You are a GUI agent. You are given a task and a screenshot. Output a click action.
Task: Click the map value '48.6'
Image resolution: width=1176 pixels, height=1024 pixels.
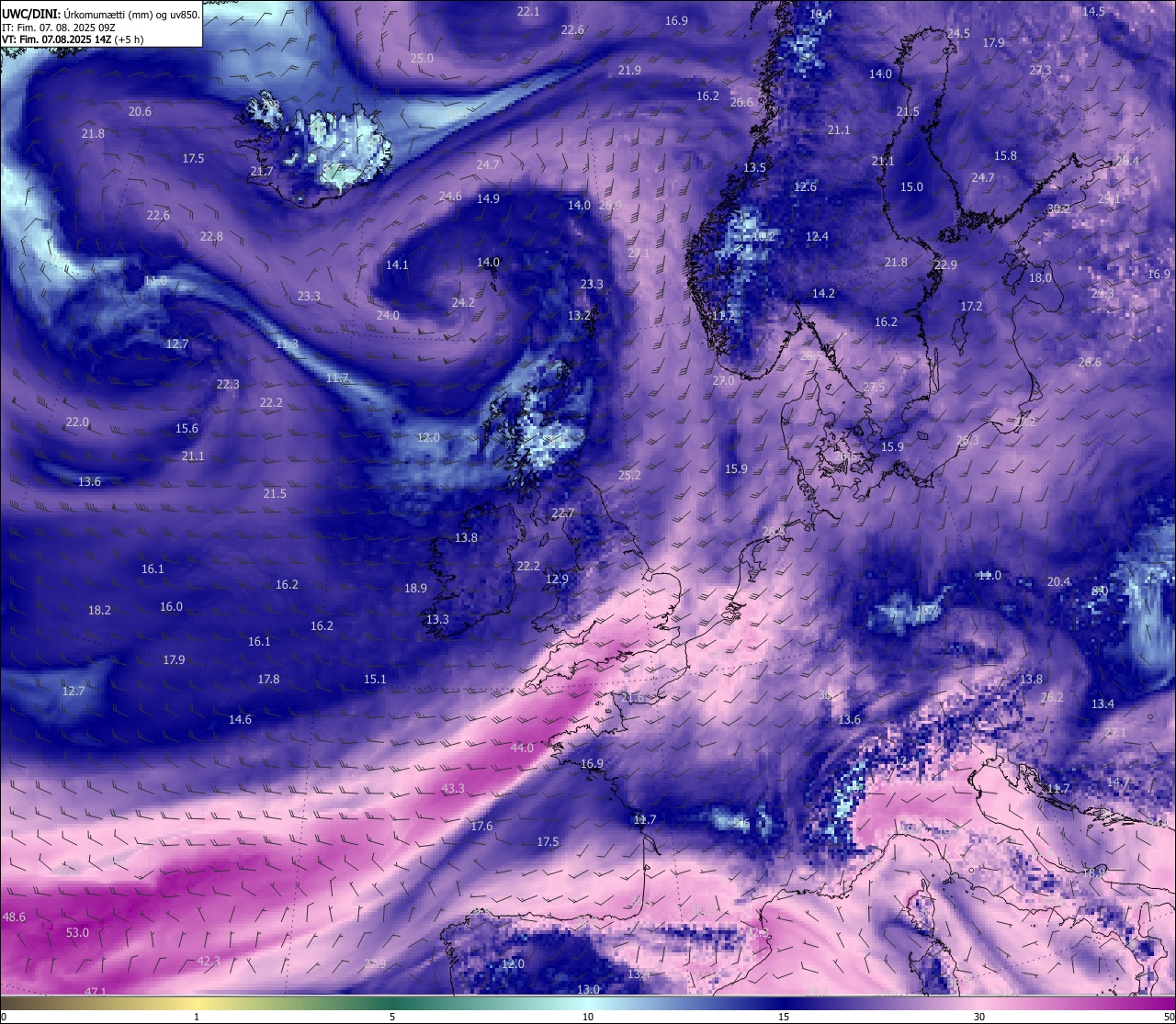tap(14, 917)
